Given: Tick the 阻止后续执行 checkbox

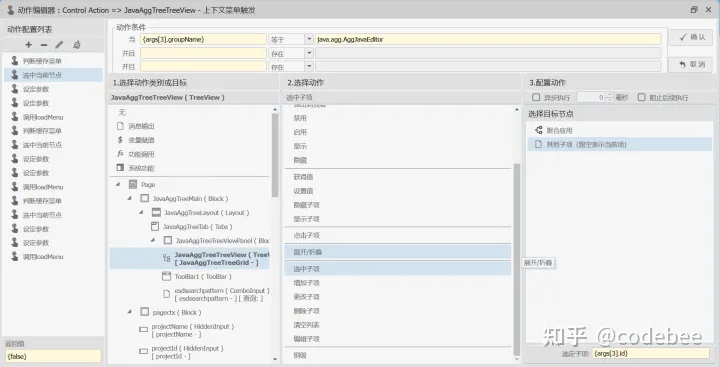Looking at the screenshot, I should [x=641, y=97].
